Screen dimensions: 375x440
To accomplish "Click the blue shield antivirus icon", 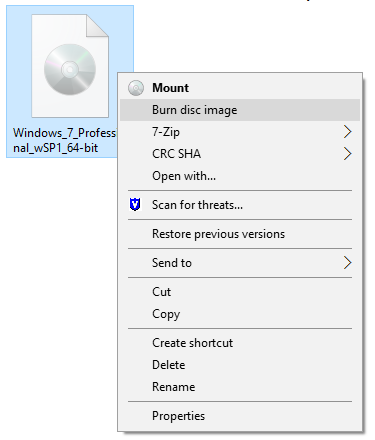I will point(135,204).
